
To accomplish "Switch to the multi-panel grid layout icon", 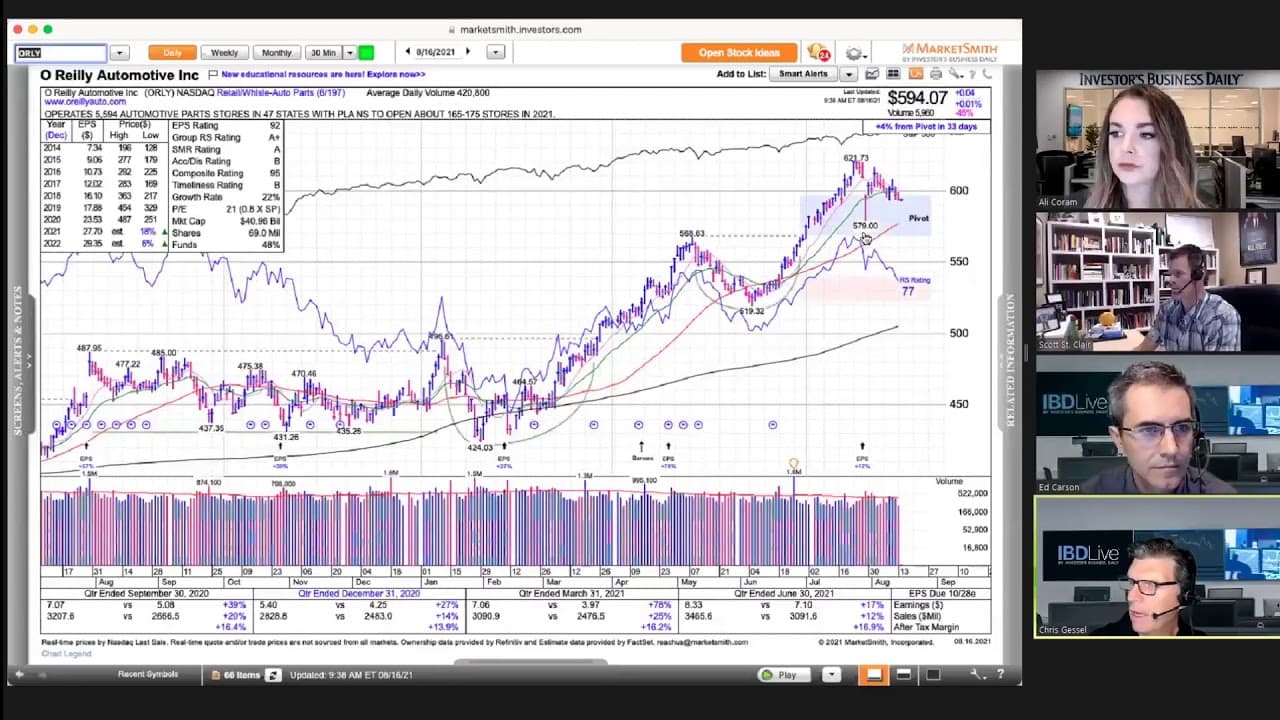I will (x=893, y=74).
